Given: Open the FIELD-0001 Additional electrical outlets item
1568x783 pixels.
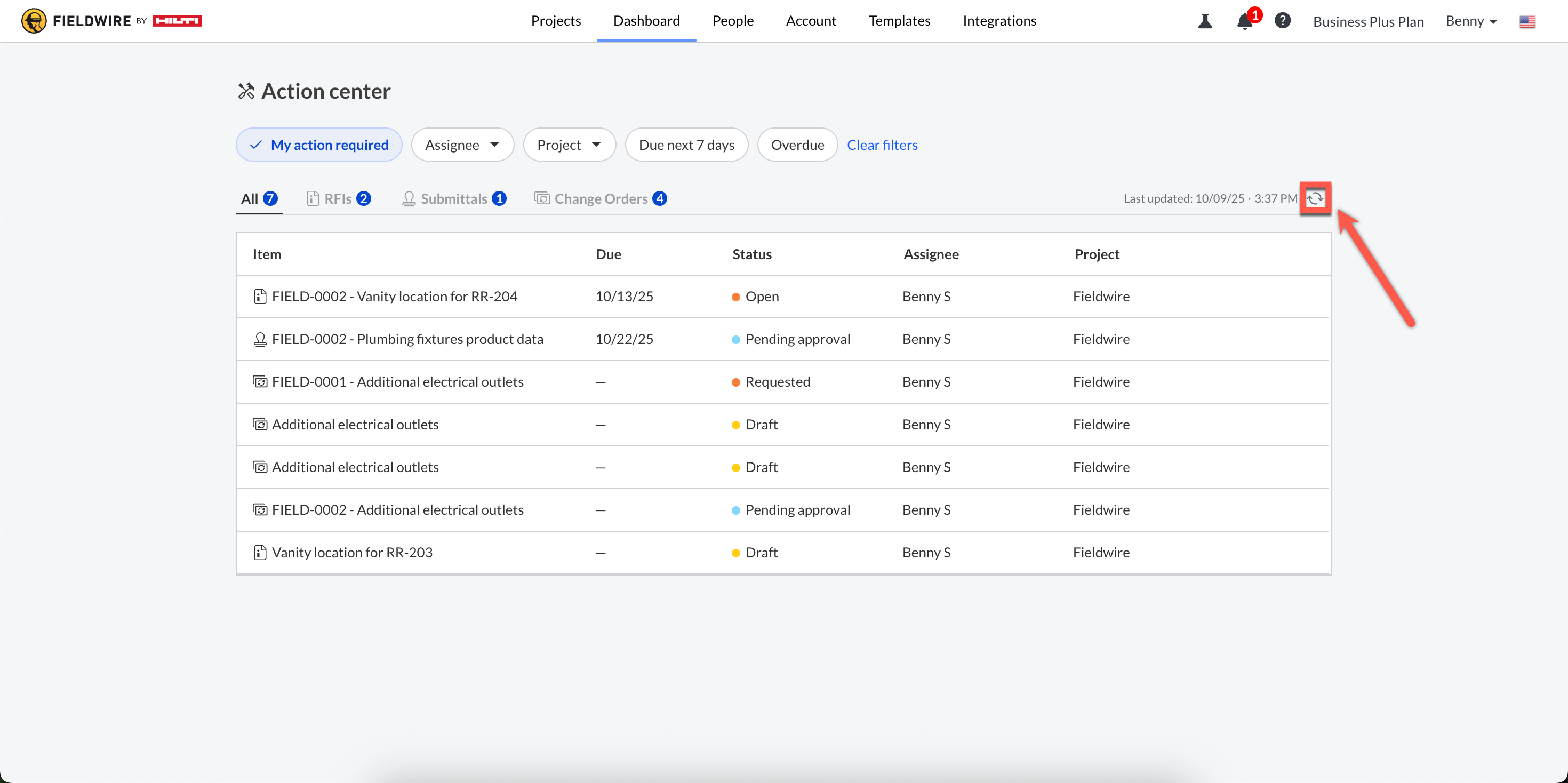Looking at the screenshot, I should coord(397,382).
